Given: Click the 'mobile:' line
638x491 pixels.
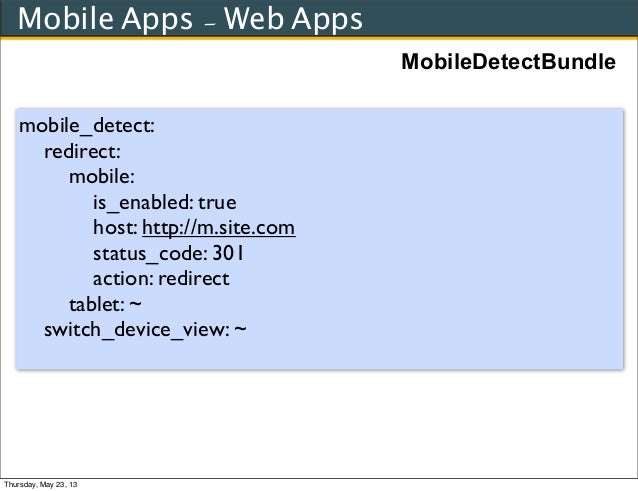Looking at the screenshot, I should coord(102,177).
